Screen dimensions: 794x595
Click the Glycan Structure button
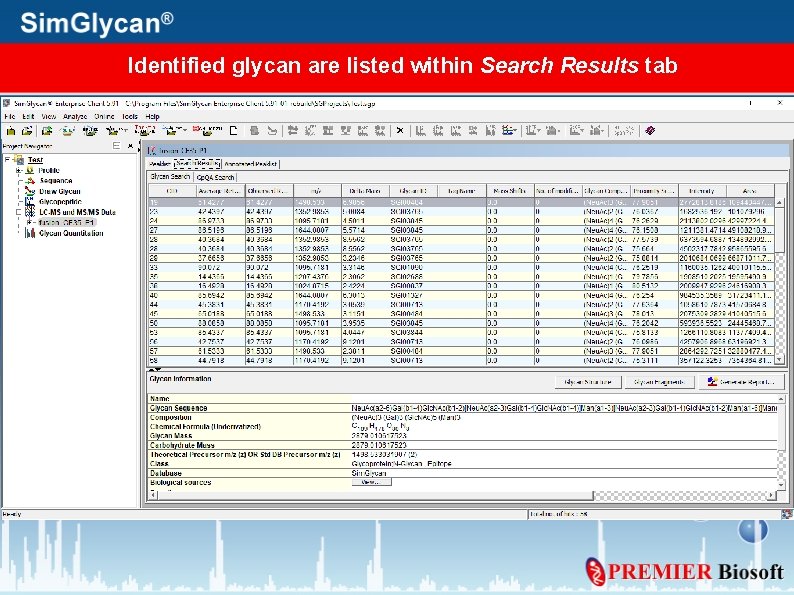coord(588,382)
